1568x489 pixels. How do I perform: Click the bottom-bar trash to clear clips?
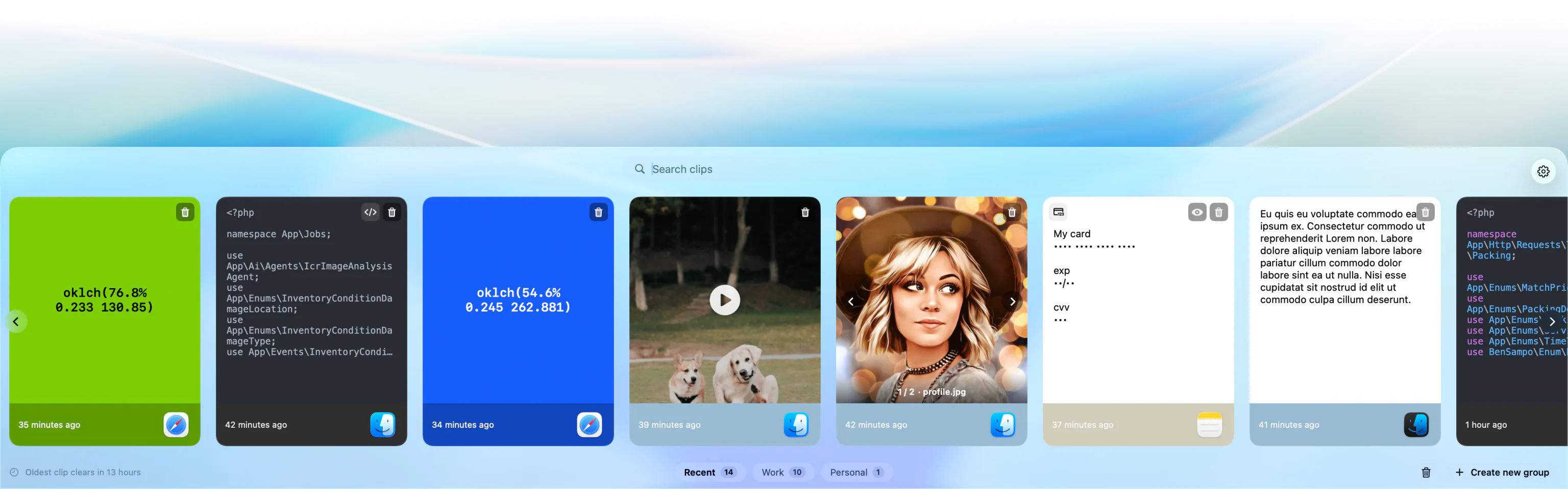(1426, 473)
